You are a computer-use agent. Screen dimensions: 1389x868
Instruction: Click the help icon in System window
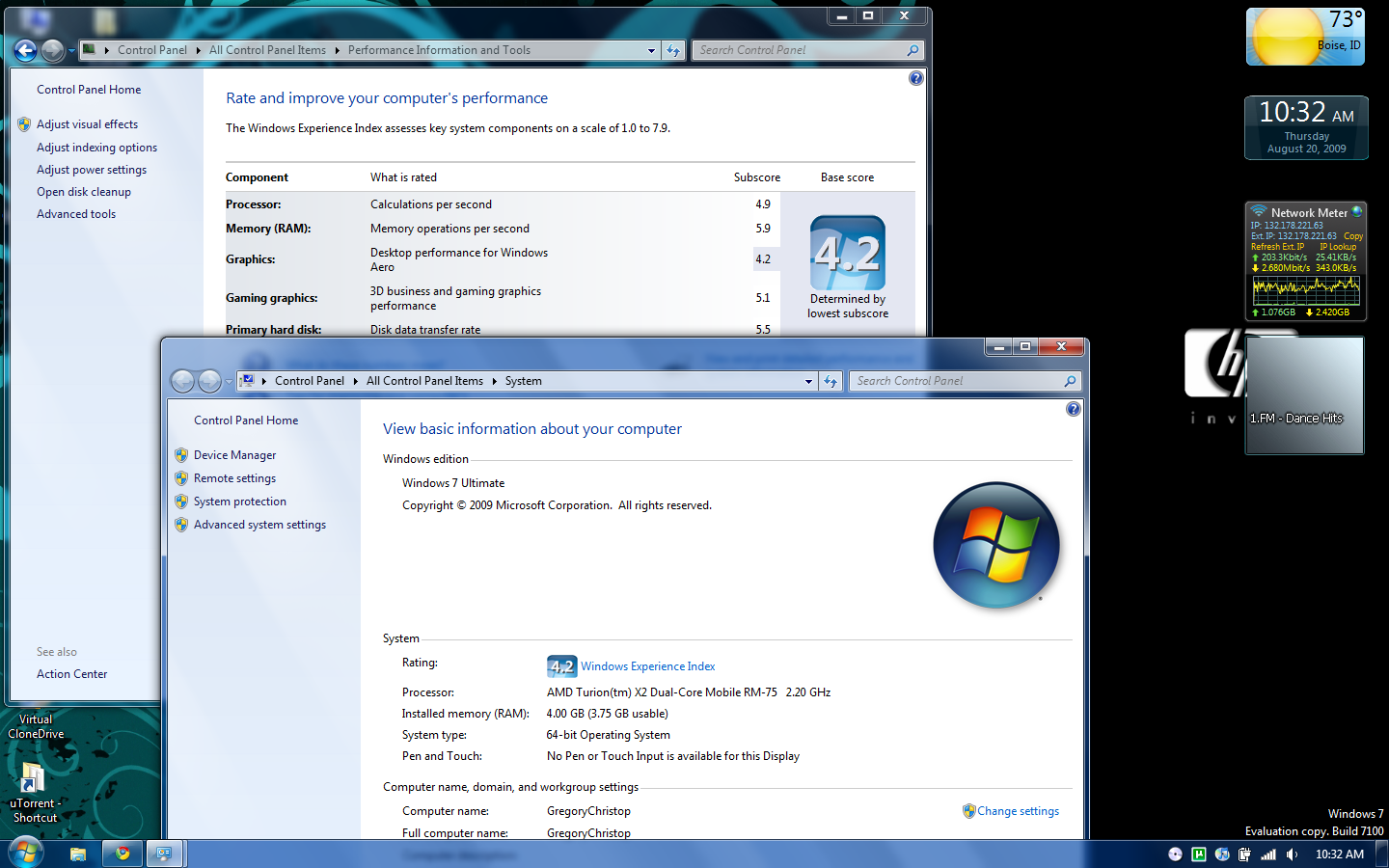tap(1074, 409)
